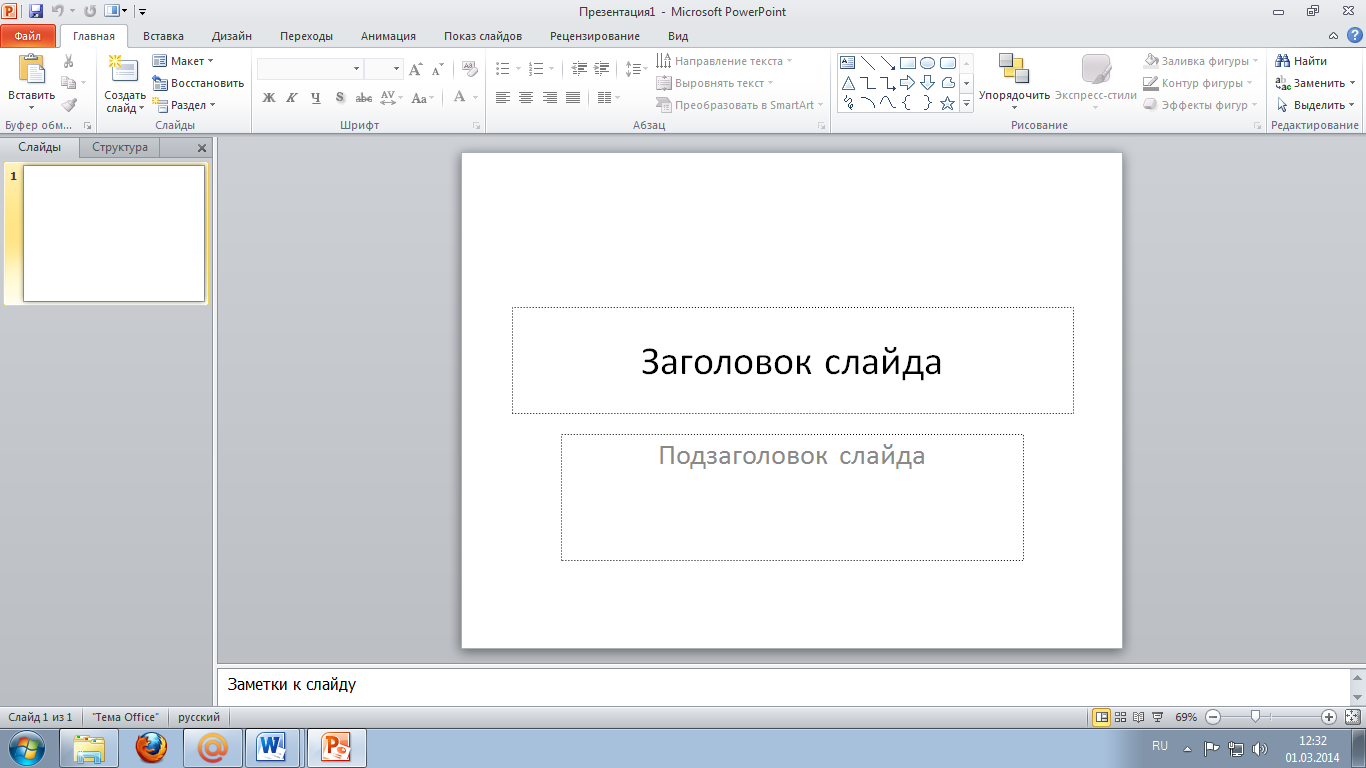1366x768 pixels.
Task: Click the Paste (Вставить) clipboard icon
Action: coord(31,70)
